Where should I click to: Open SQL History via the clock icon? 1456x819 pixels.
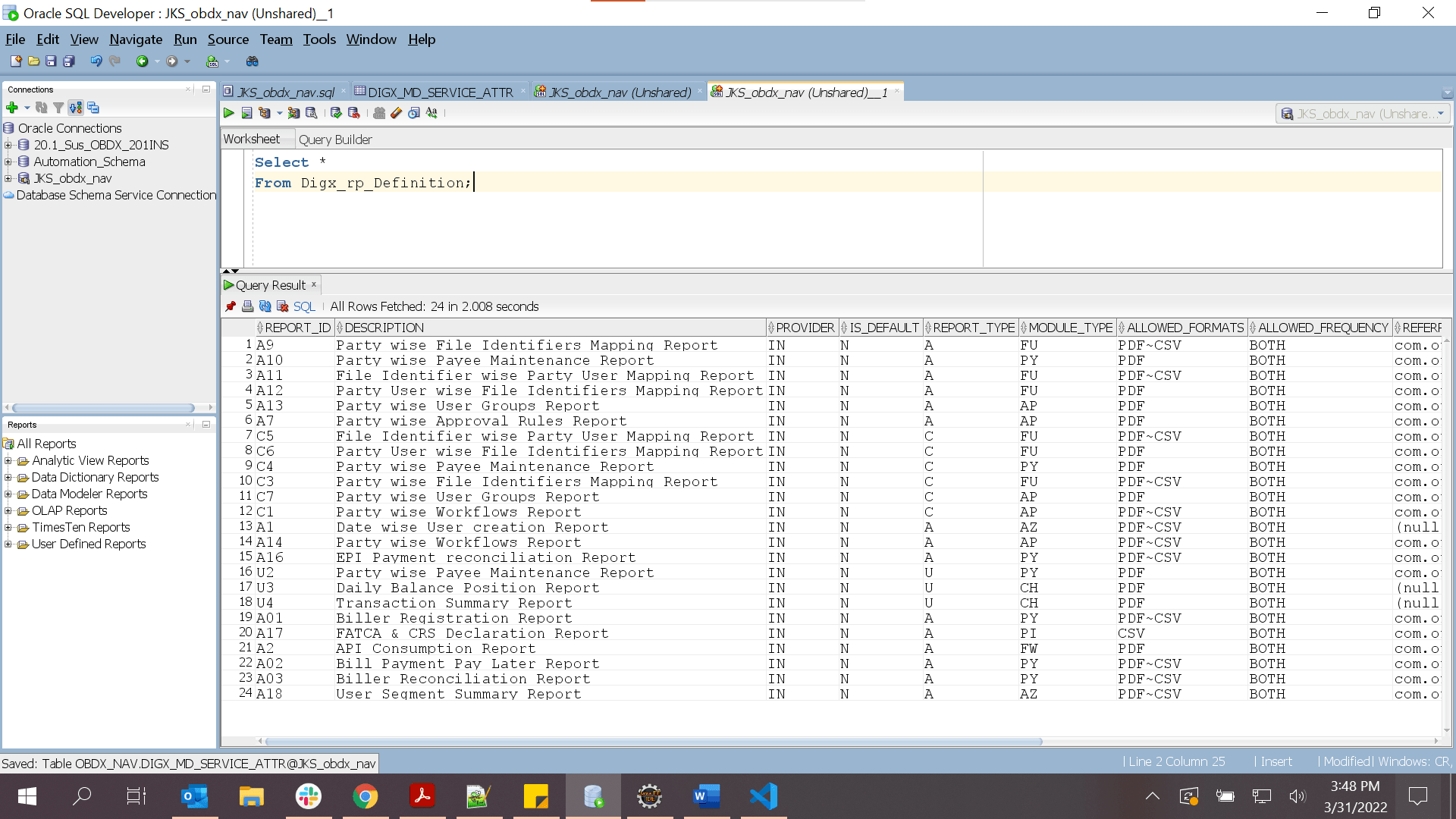[x=414, y=113]
